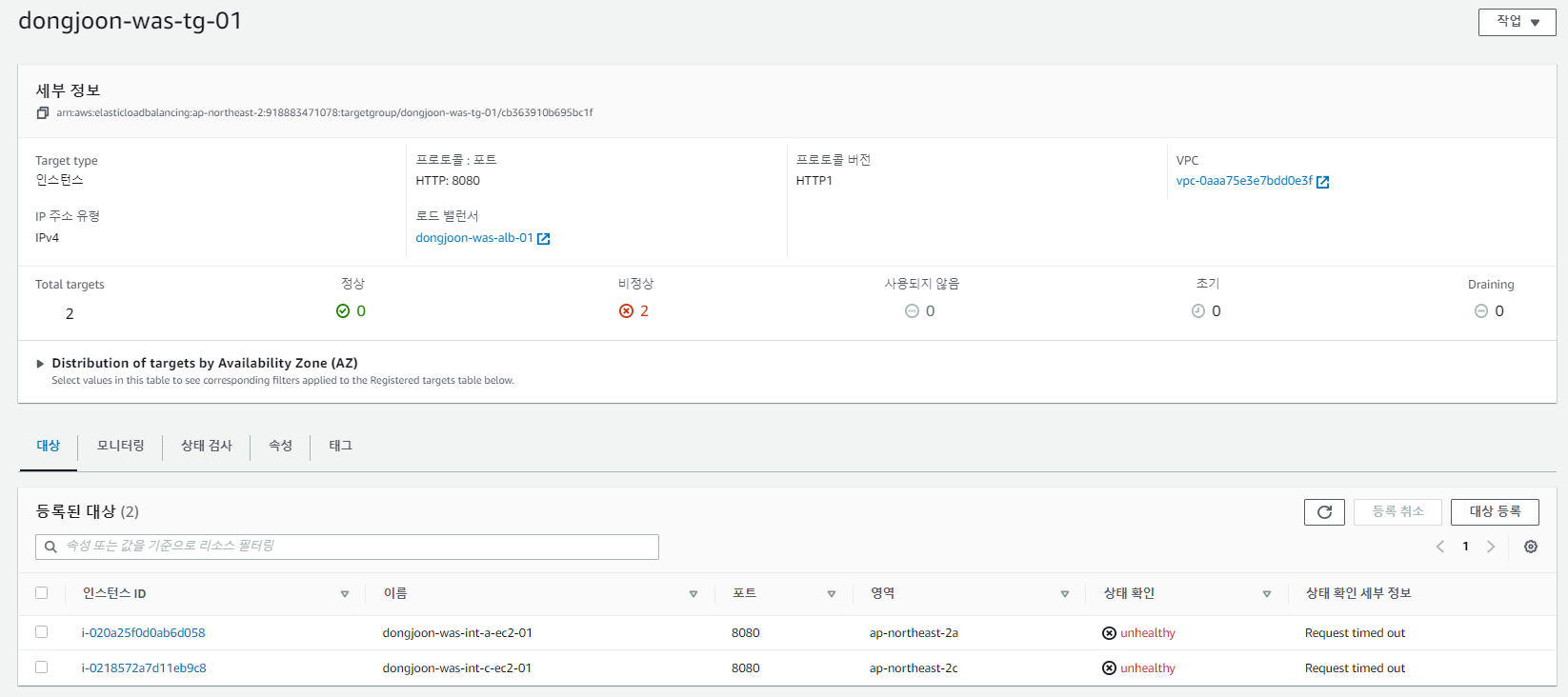Click the search magnifier icon
This screenshot has height=697, width=1568.
click(50, 547)
